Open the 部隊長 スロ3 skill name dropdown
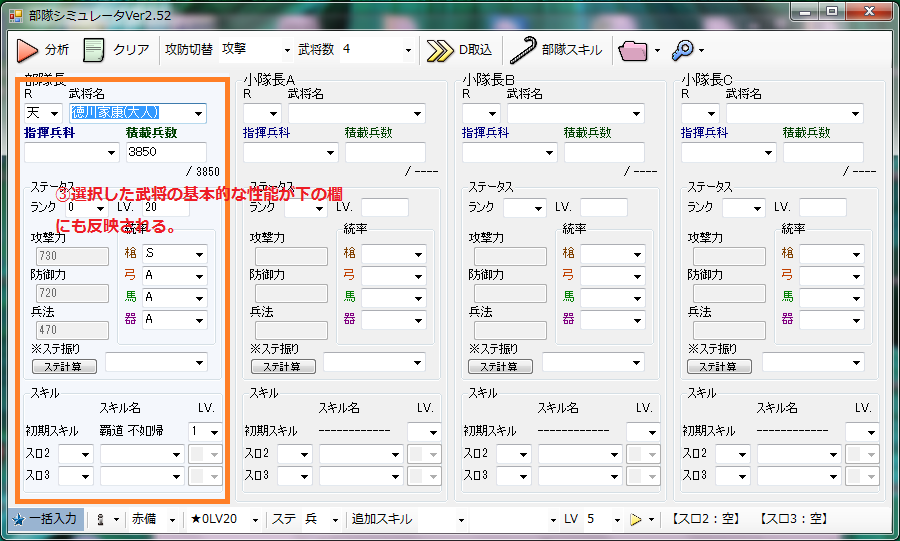Screen dimensions: 900x541 176,477
